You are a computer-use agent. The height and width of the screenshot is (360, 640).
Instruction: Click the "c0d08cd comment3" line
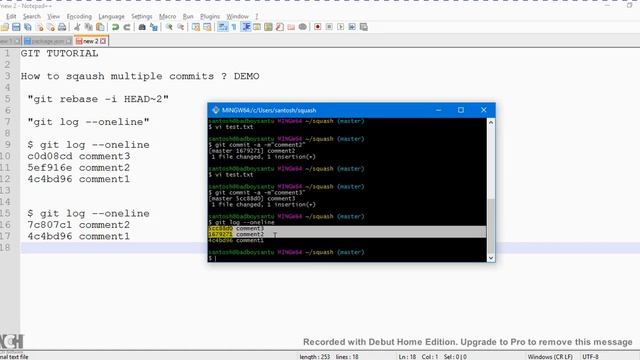[x=79, y=156]
